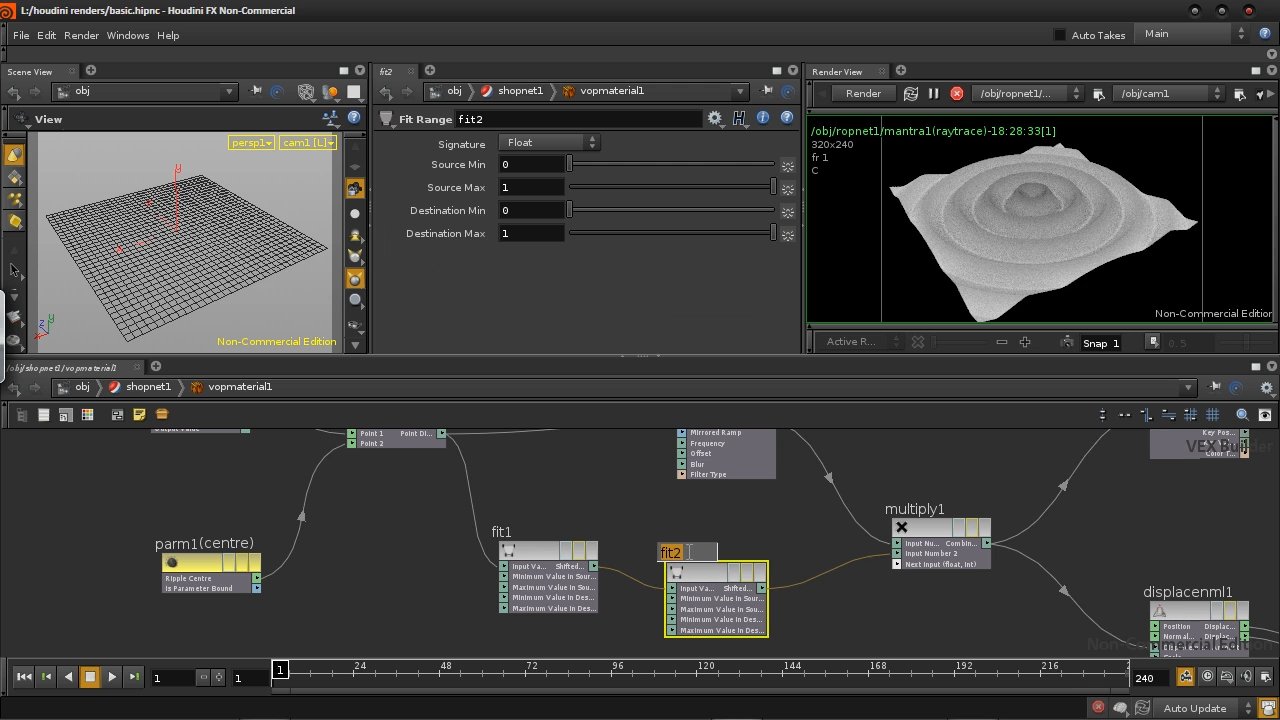Open the Render menu

coord(81,35)
